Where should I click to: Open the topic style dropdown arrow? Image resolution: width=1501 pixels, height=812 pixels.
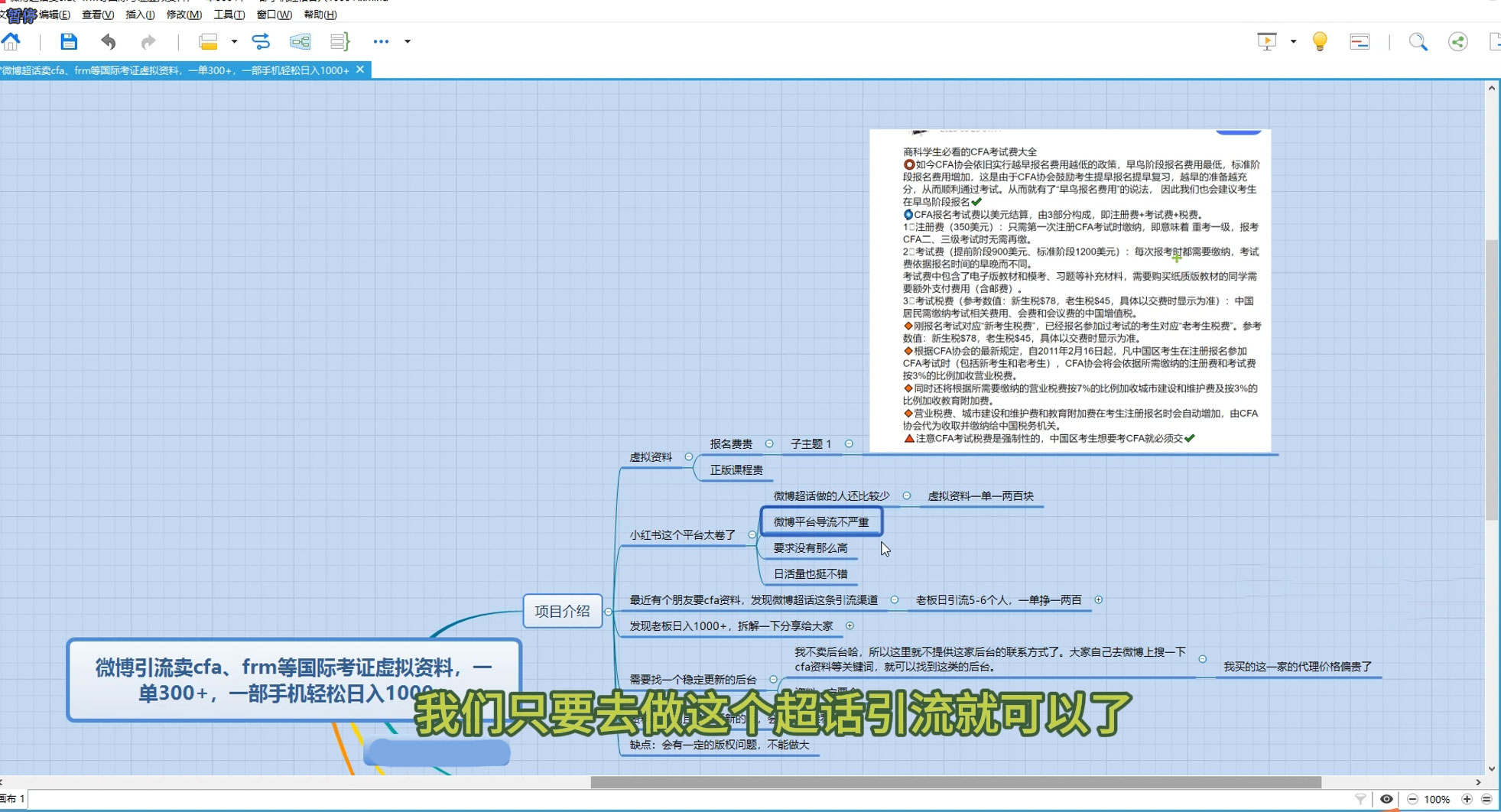237,41
